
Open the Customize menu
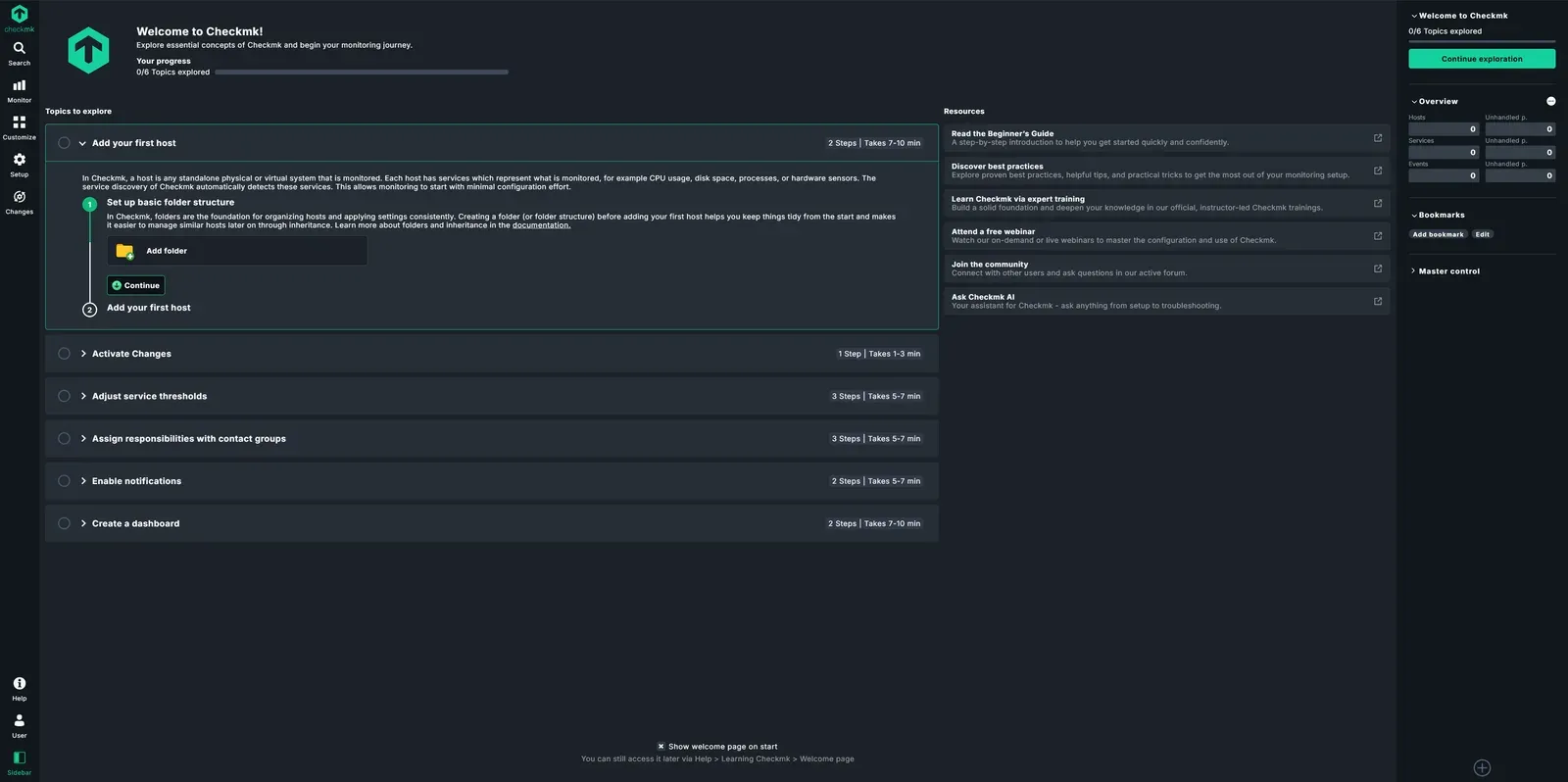click(19, 128)
